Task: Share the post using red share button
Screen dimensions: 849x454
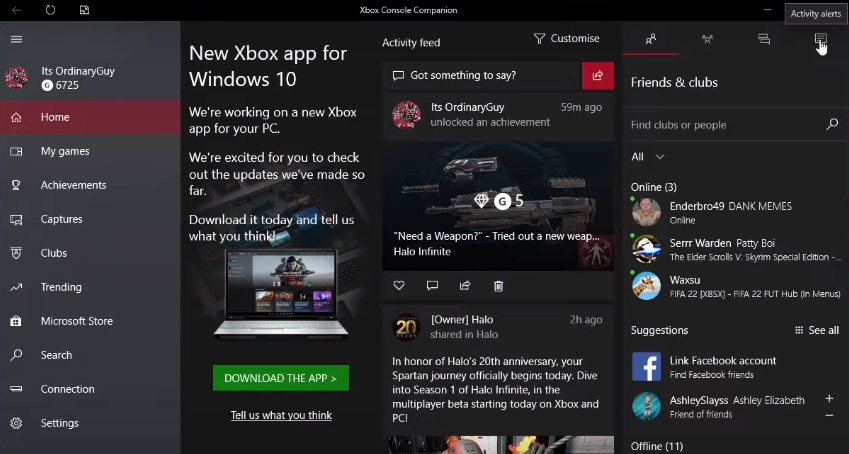Action: pos(598,75)
